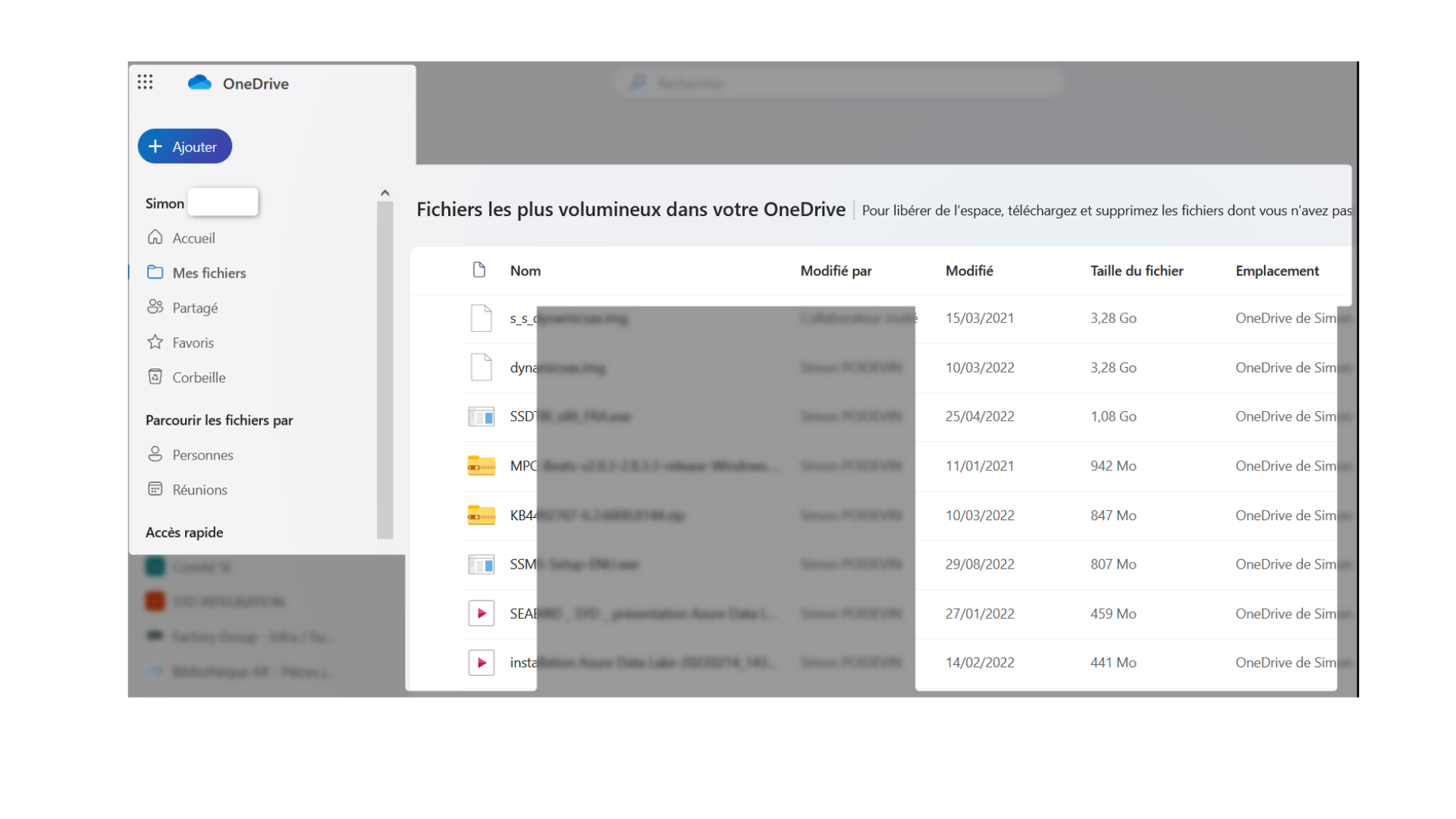
Task: Sort by Nom column header
Action: pyautogui.click(x=525, y=271)
